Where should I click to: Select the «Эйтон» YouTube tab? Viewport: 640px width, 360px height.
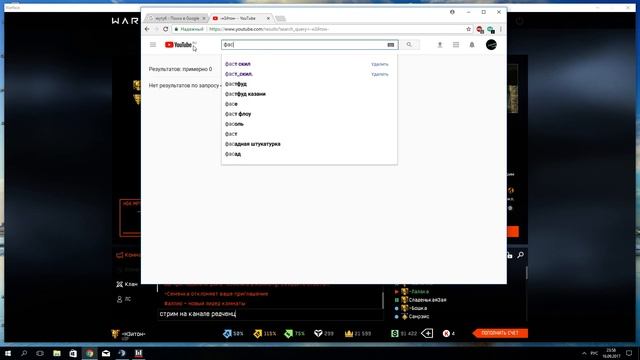point(238,18)
